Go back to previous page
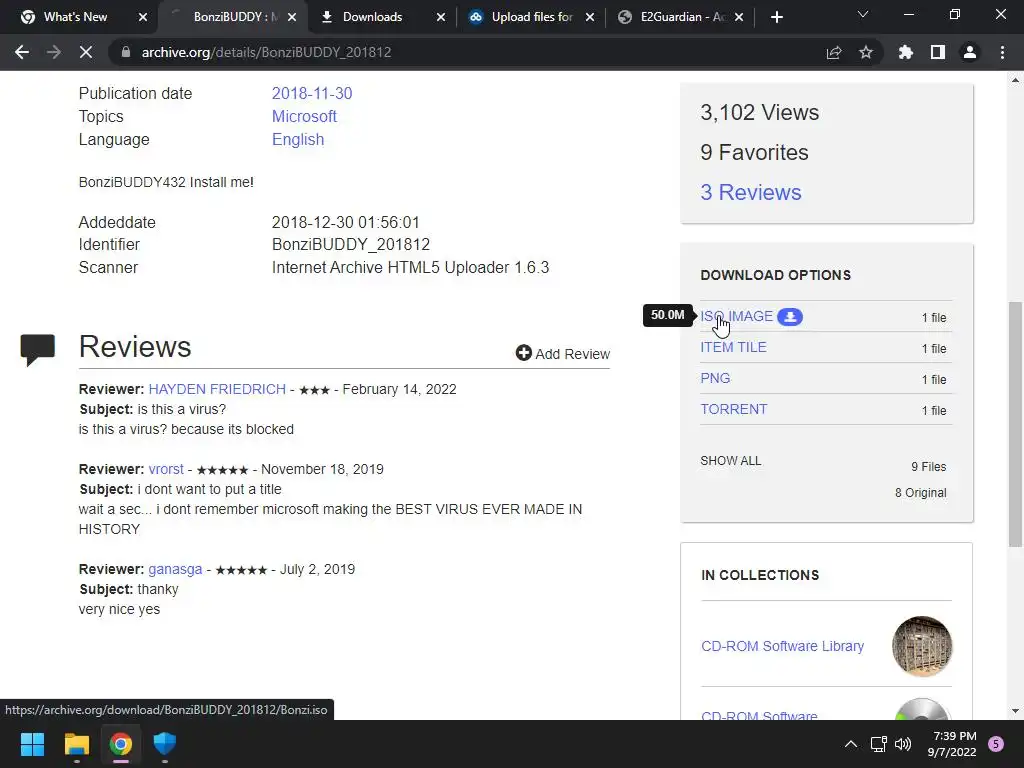The image size is (1024, 768). click(x=22, y=52)
